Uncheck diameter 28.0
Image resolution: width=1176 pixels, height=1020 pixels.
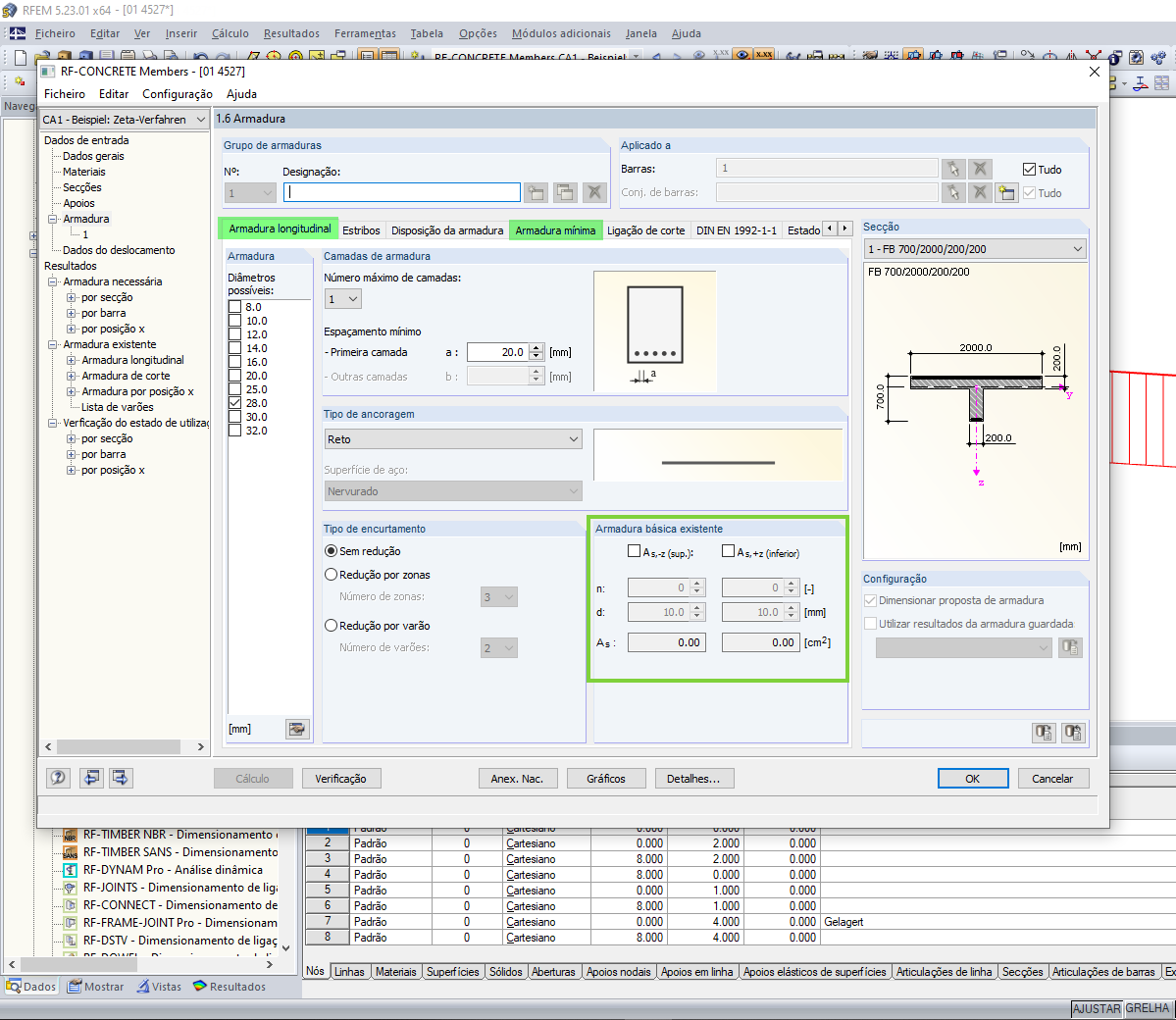234,403
